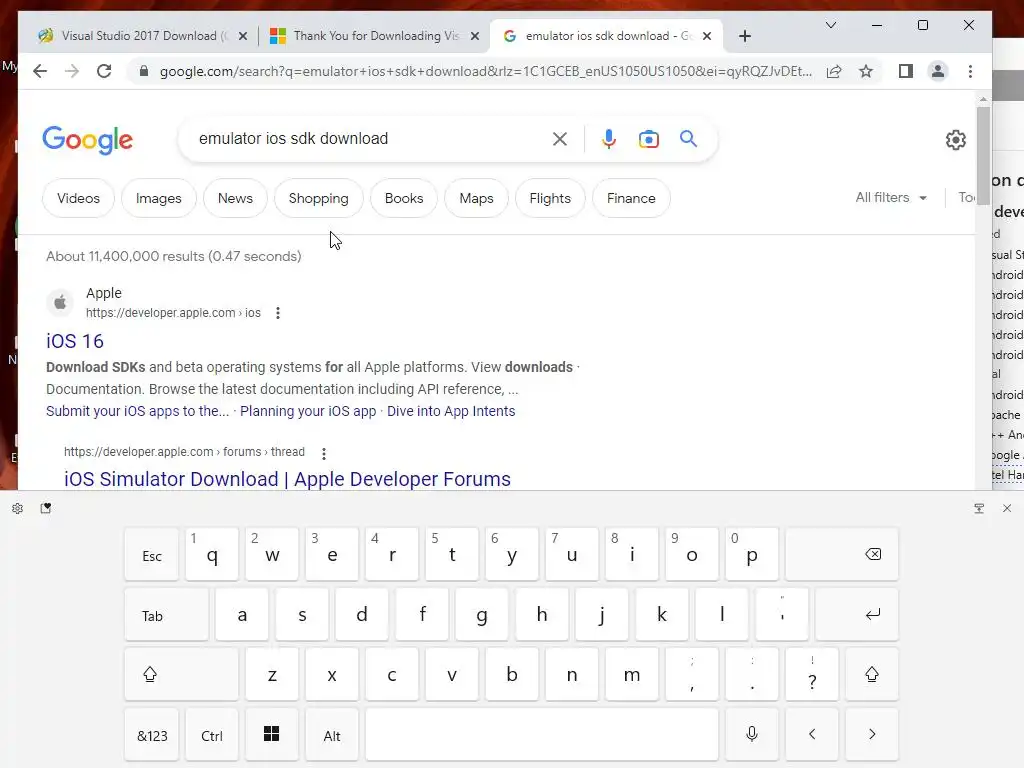Open the tab search chevron
Viewport: 1024px width, 768px height.
(x=831, y=25)
